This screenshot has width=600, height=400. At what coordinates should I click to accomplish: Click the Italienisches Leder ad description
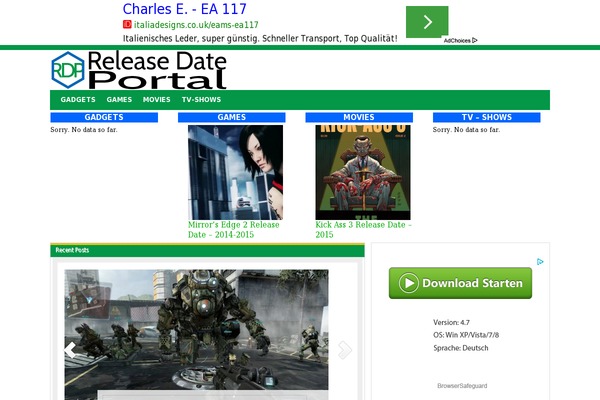point(260,38)
